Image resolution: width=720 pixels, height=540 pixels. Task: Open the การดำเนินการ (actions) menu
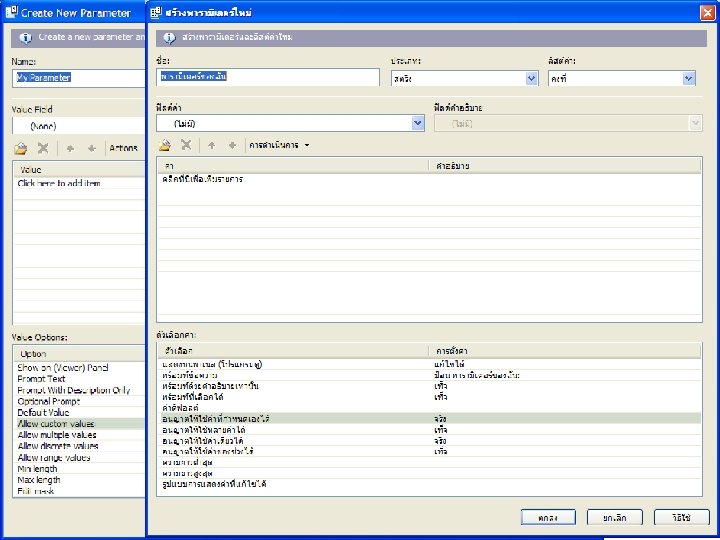pyautogui.click(x=279, y=145)
